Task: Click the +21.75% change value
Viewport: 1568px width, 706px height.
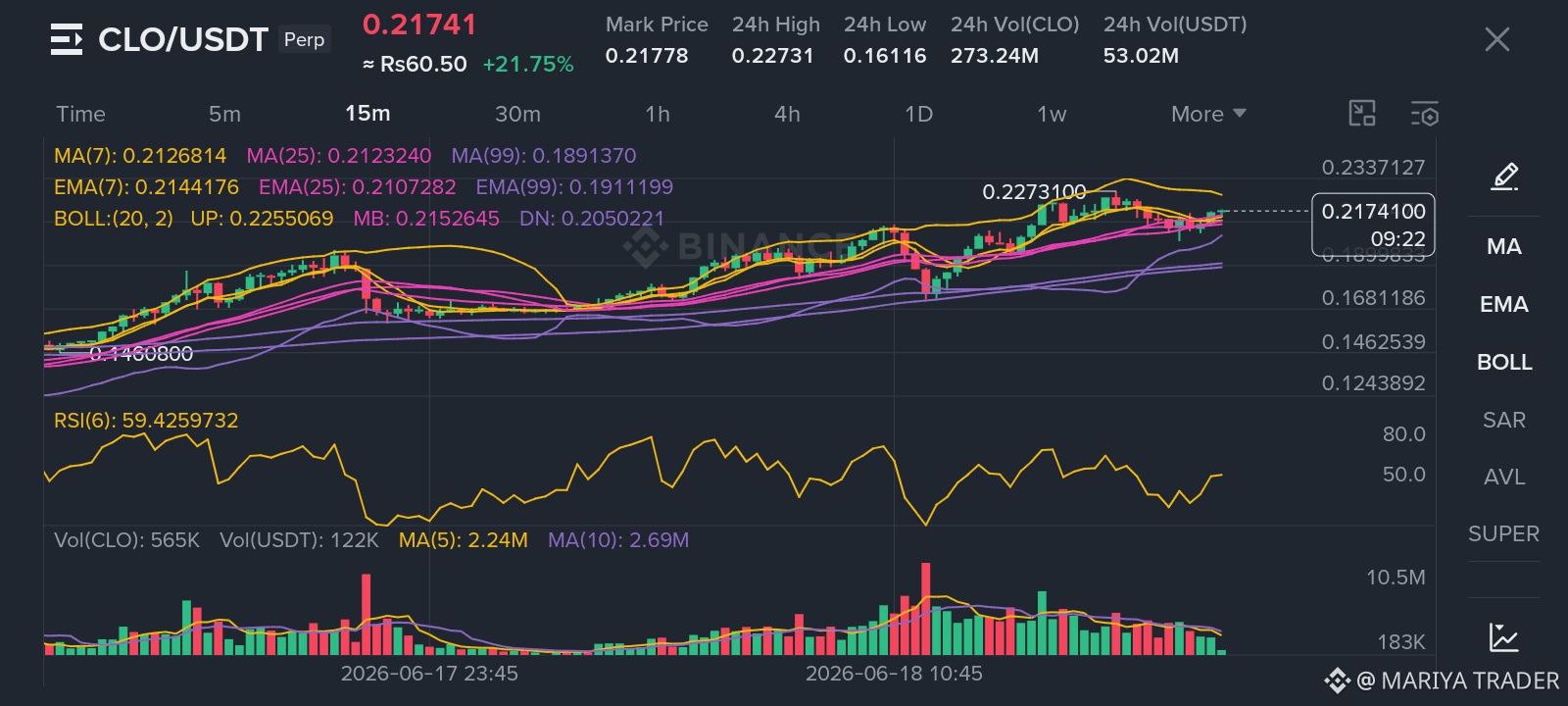Action: (x=528, y=65)
